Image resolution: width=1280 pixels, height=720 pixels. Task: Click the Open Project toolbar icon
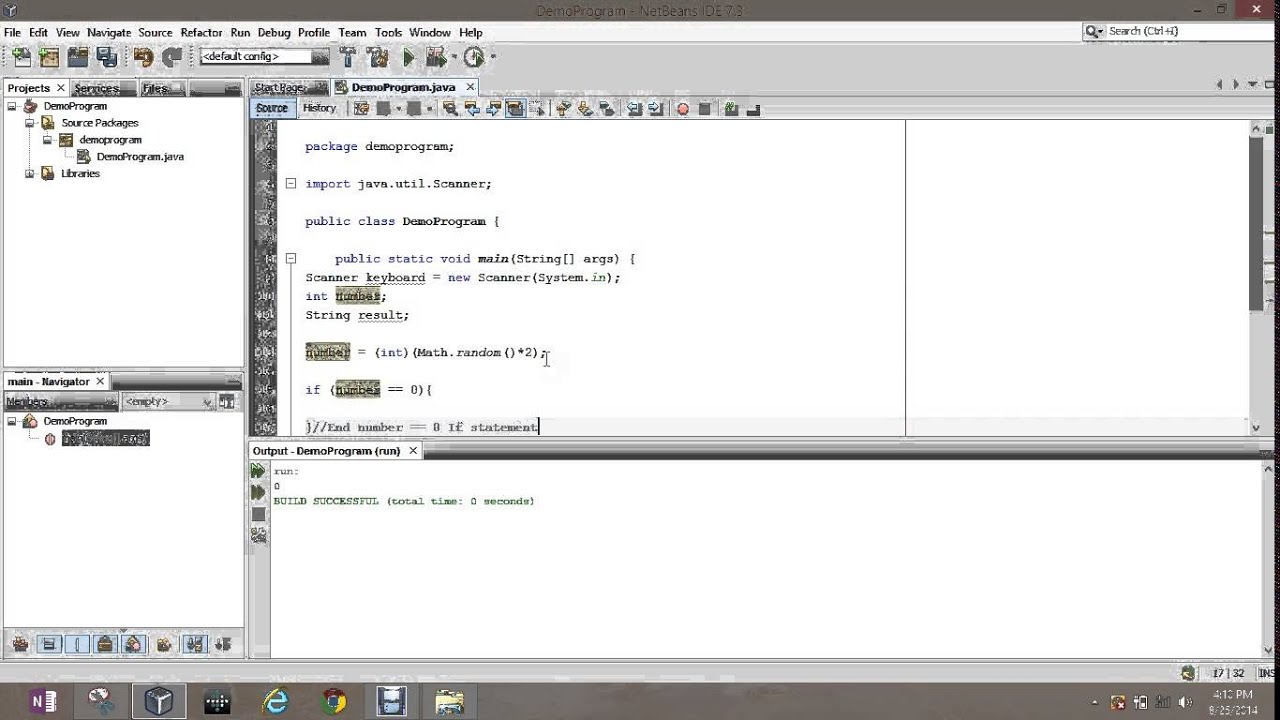click(x=77, y=57)
